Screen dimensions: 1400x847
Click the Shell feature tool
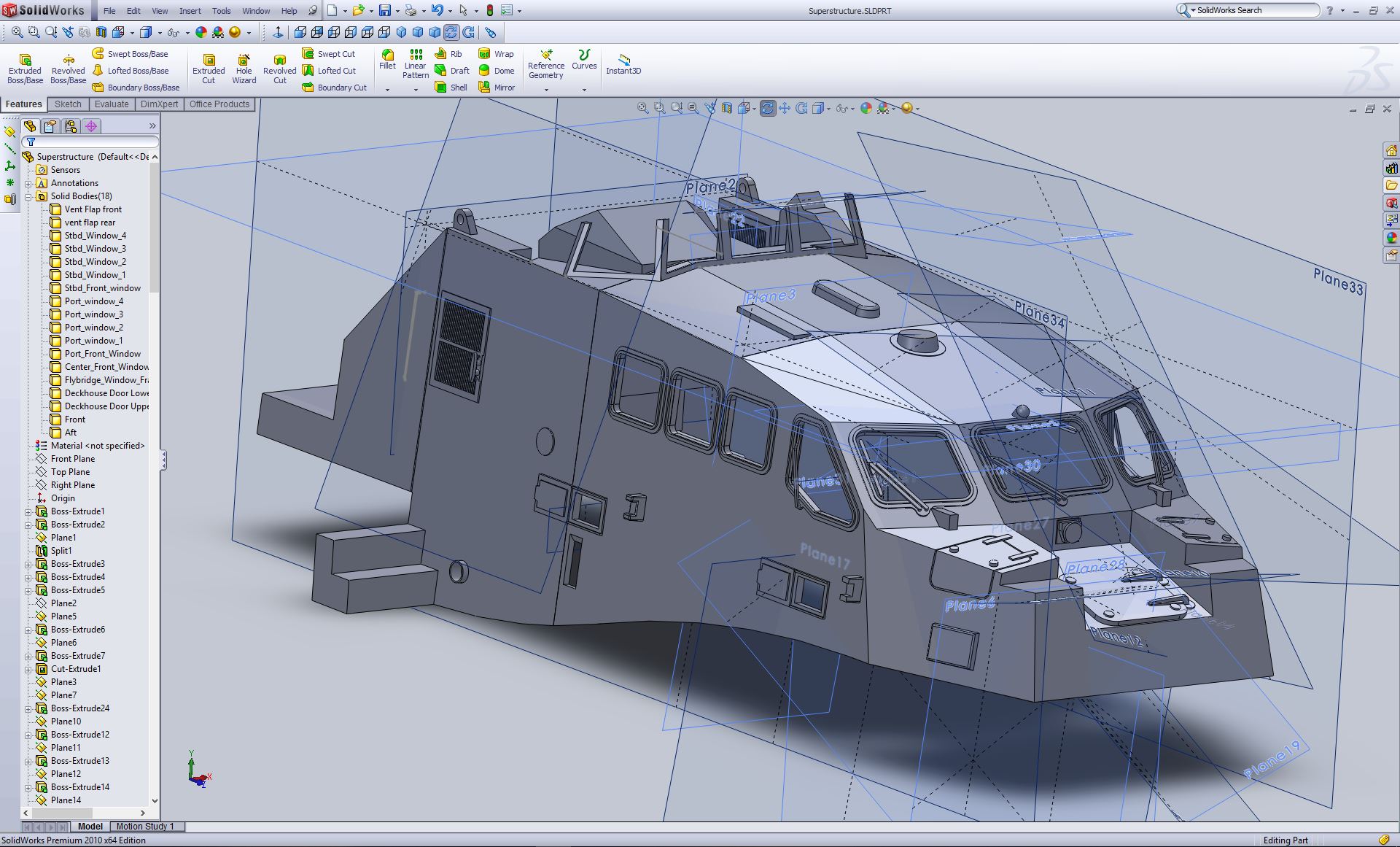tap(451, 88)
